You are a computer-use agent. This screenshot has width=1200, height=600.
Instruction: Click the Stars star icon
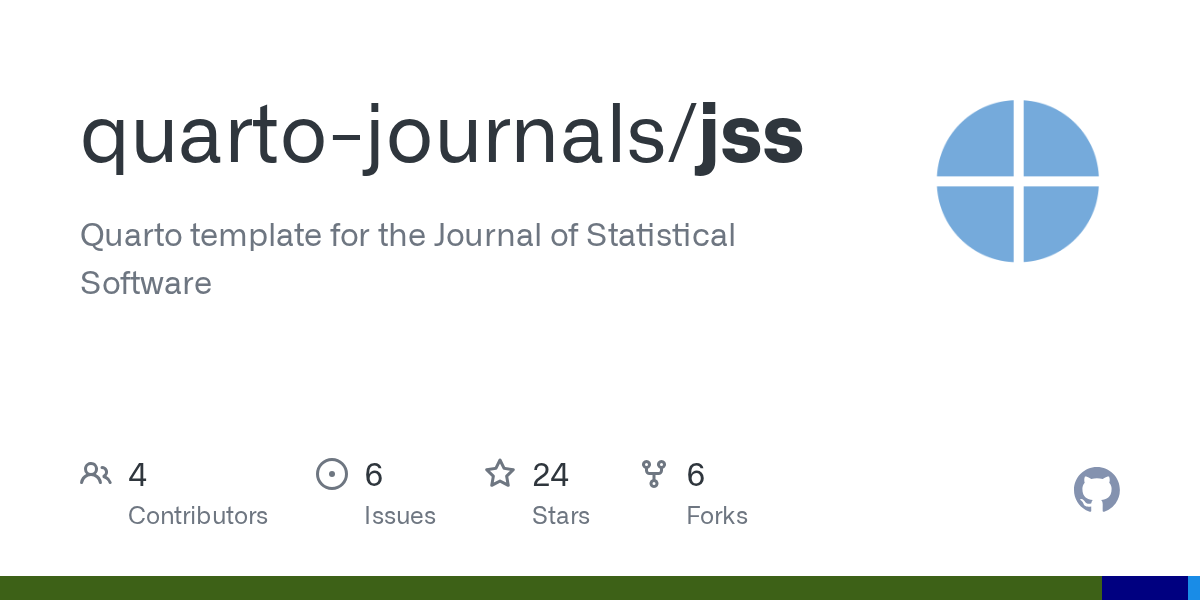pos(500,474)
